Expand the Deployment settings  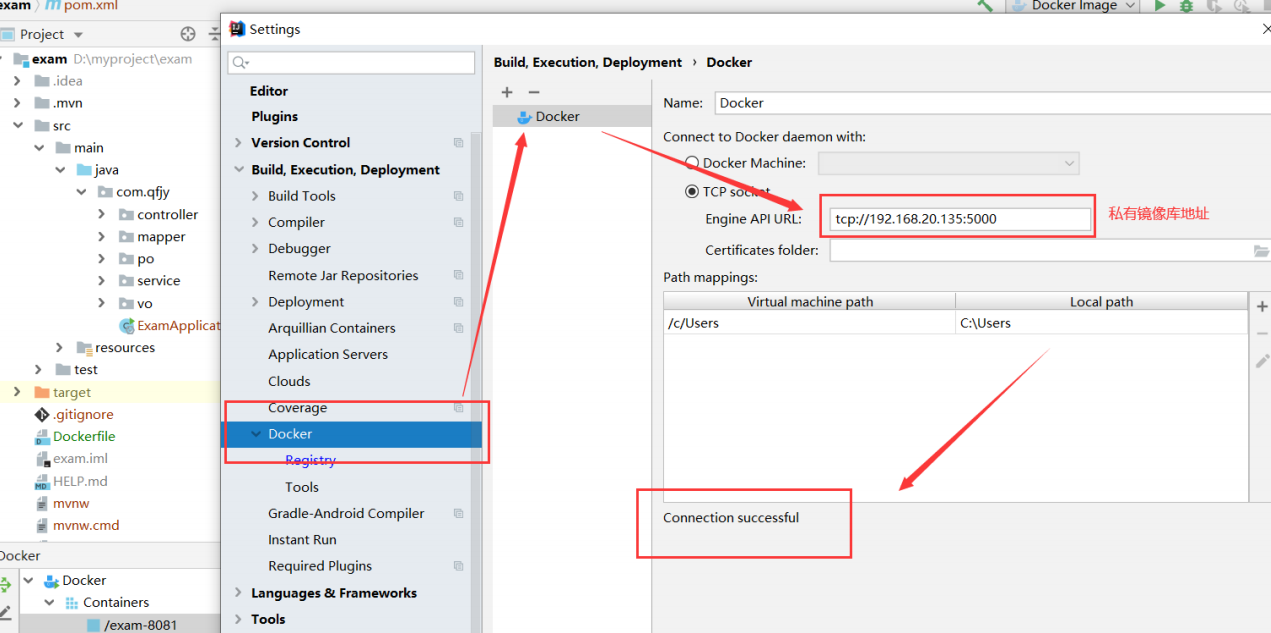[x=255, y=302]
